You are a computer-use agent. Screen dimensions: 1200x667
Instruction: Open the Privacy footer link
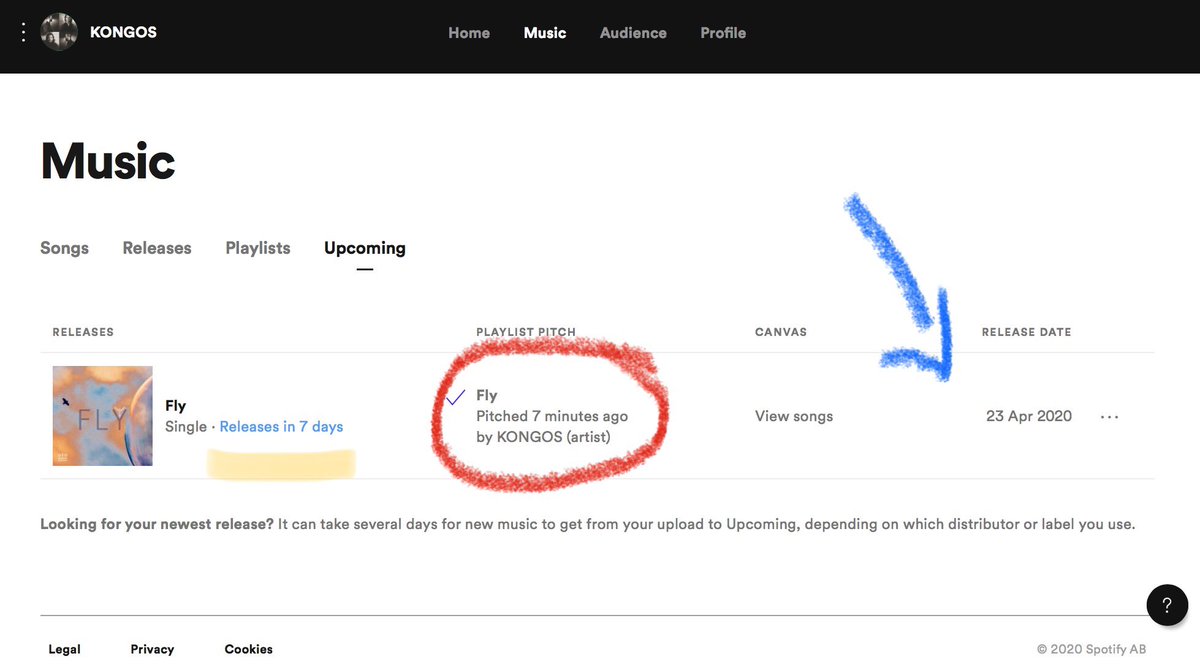pos(152,649)
